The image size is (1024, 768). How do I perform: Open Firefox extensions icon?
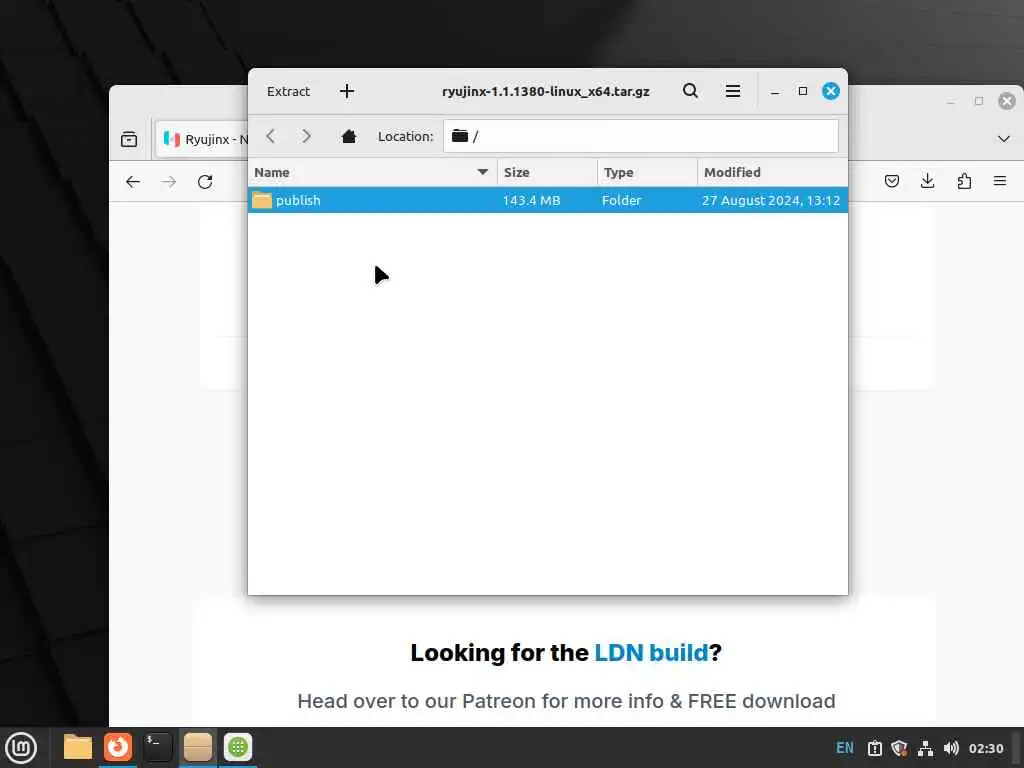click(964, 181)
